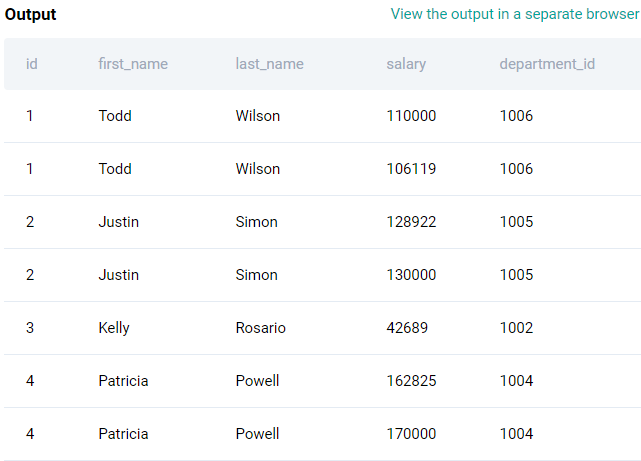
Task: Select the salary cell 162825
Action: point(412,381)
